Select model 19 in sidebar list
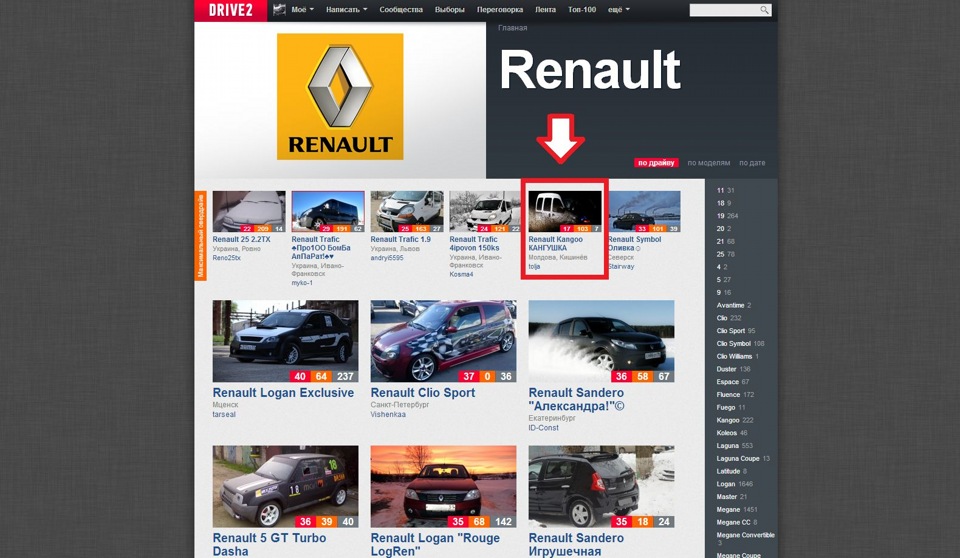 pos(721,216)
